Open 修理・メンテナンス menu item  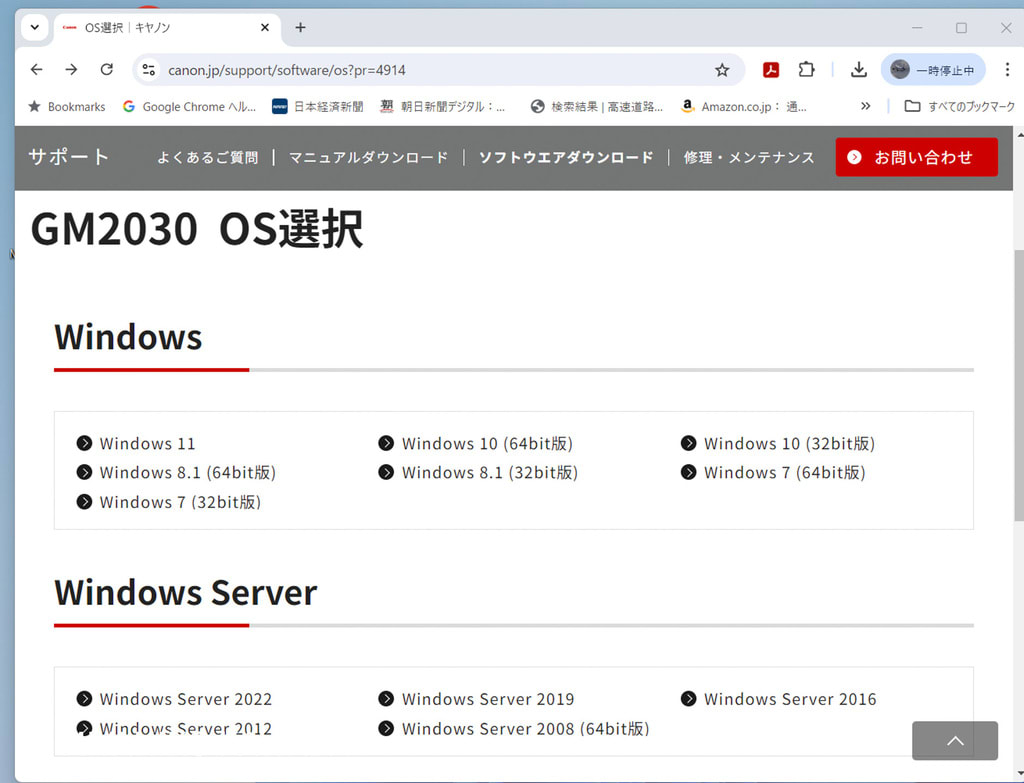tap(749, 157)
